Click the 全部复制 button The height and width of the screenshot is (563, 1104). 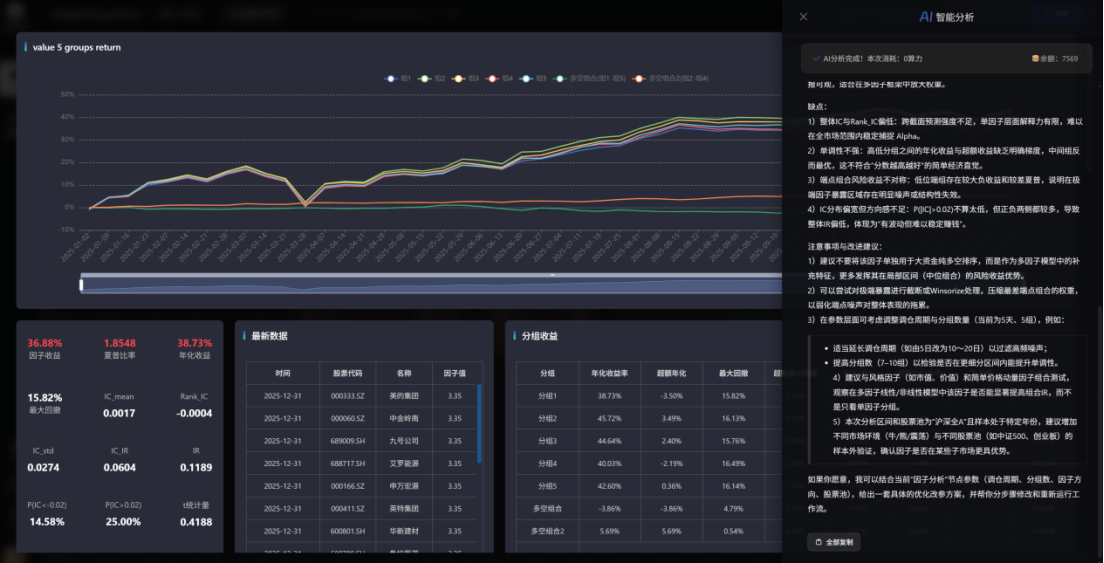(833, 542)
